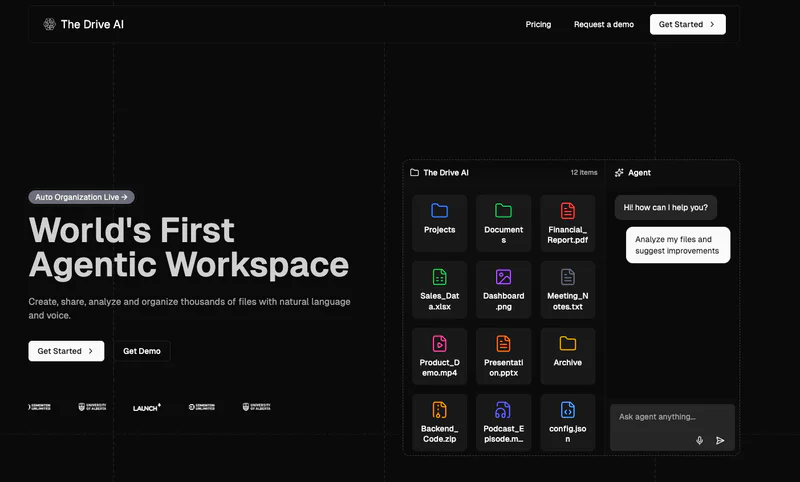Click the 'Hi! how can I help you?' message
Screen dimensions: 800x482
pos(665,208)
